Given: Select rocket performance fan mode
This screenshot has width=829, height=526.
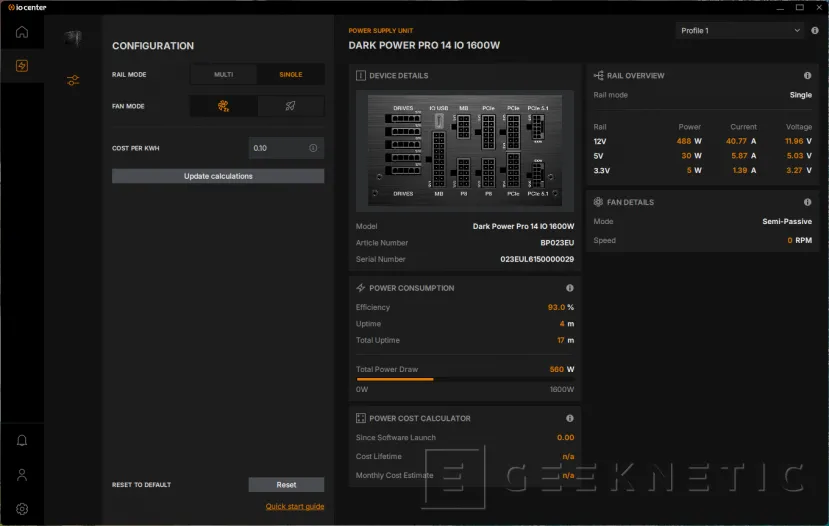Looking at the screenshot, I should pos(290,106).
